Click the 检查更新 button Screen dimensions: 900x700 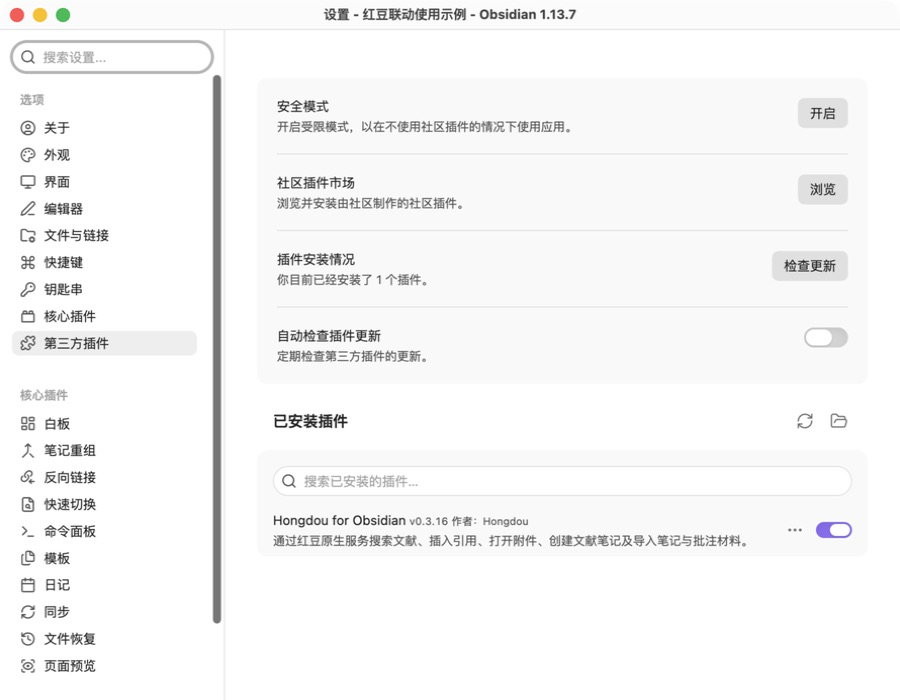pyautogui.click(x=809, y=266)
